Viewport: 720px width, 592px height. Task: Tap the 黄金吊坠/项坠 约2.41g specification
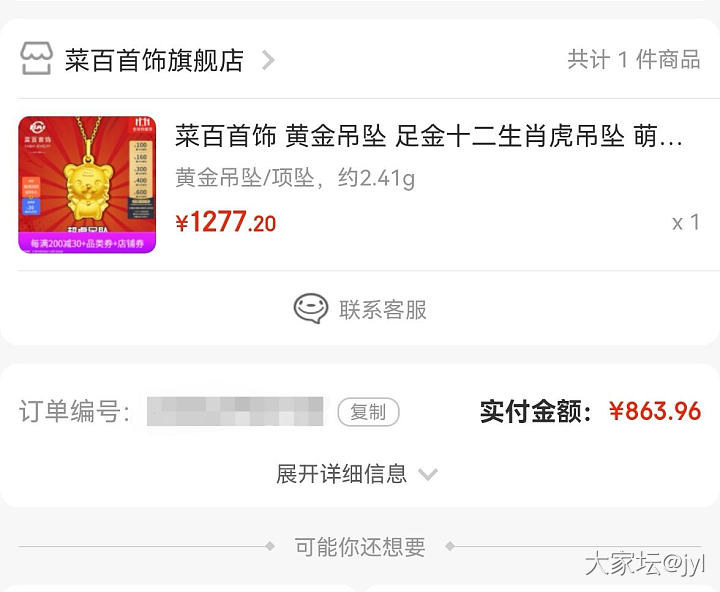[x=295, y=178]
